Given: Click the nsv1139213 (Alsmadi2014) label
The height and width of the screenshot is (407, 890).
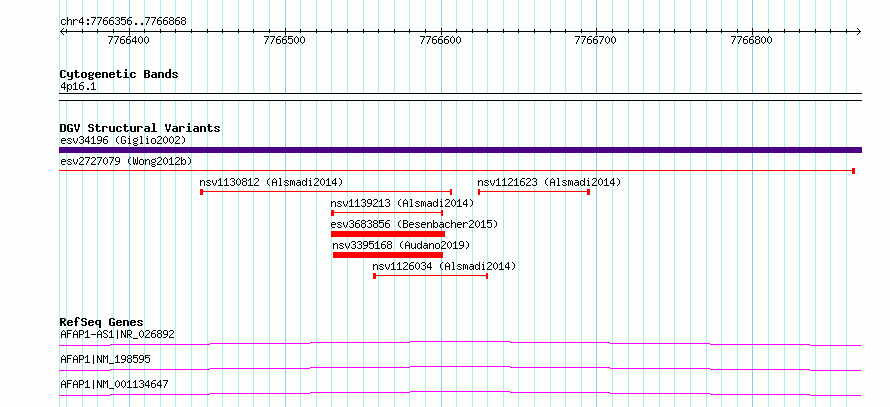Looking at the screenshot, I should (402, 203).
